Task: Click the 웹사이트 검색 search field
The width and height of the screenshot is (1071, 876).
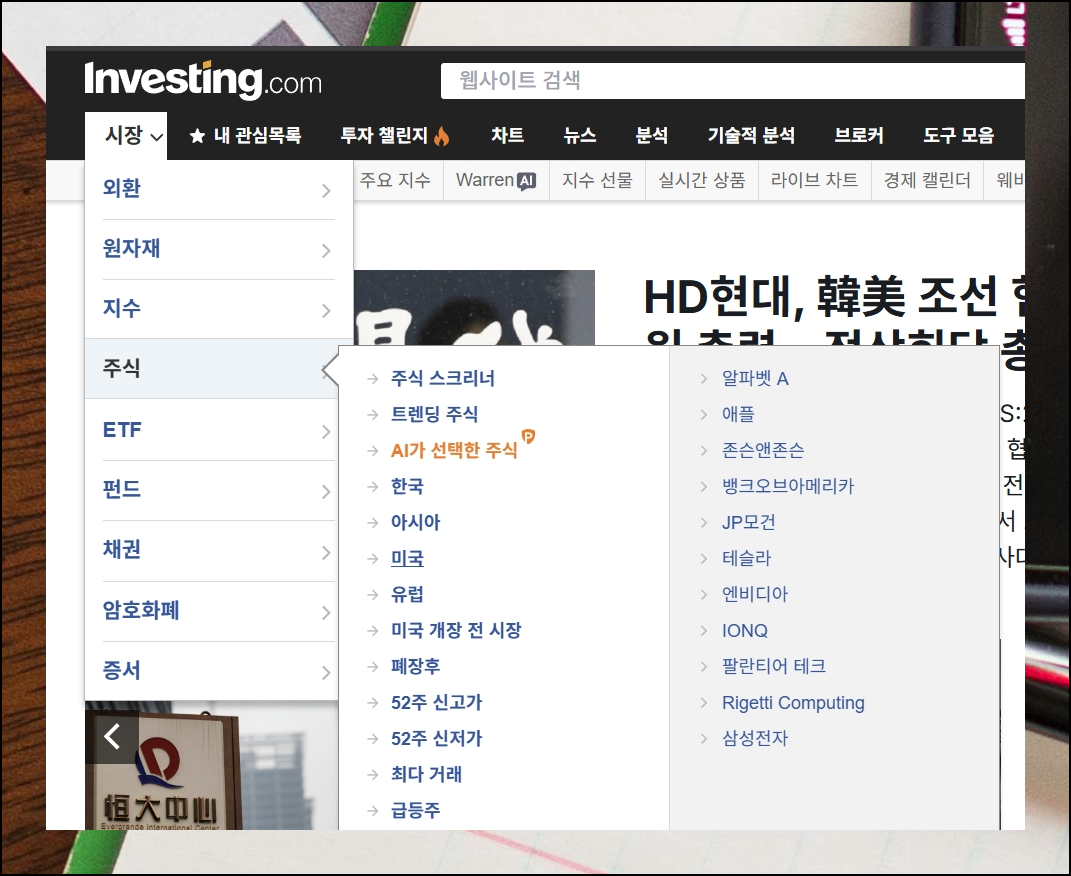Action: tap(732, 81)
